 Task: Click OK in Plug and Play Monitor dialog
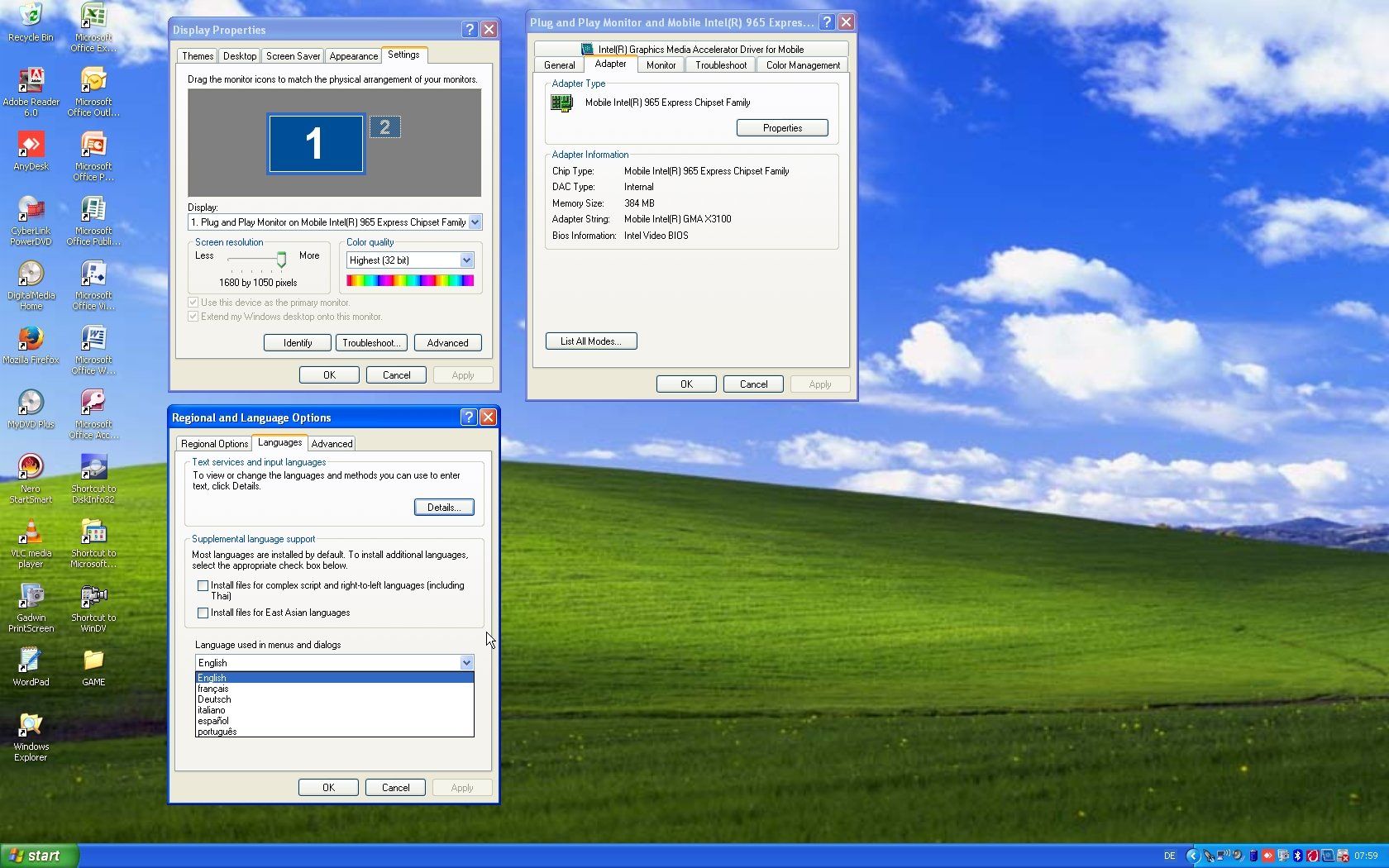point(686,384)
